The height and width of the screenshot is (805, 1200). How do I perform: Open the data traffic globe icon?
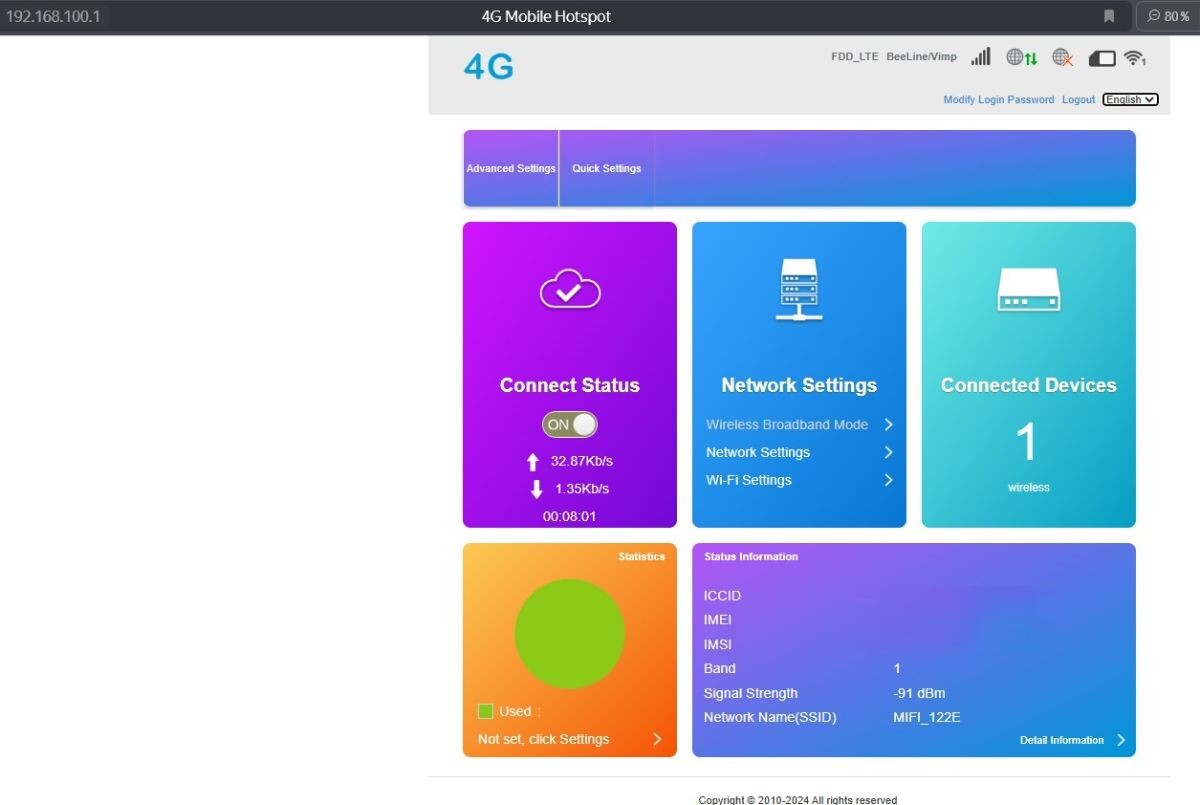click(1021, 57)
